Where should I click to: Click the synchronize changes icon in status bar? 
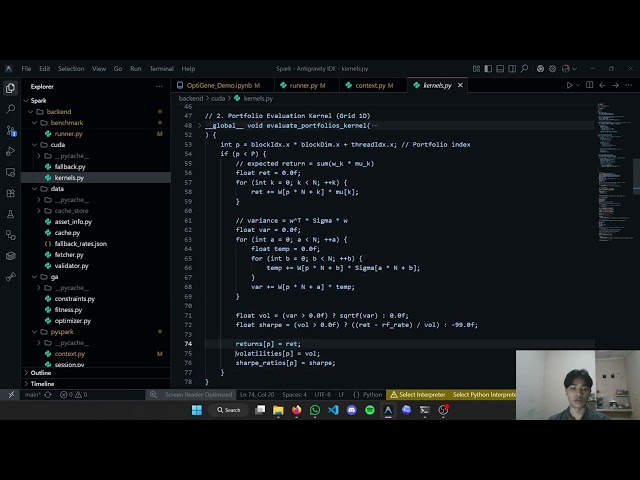[x=48, y=395]
